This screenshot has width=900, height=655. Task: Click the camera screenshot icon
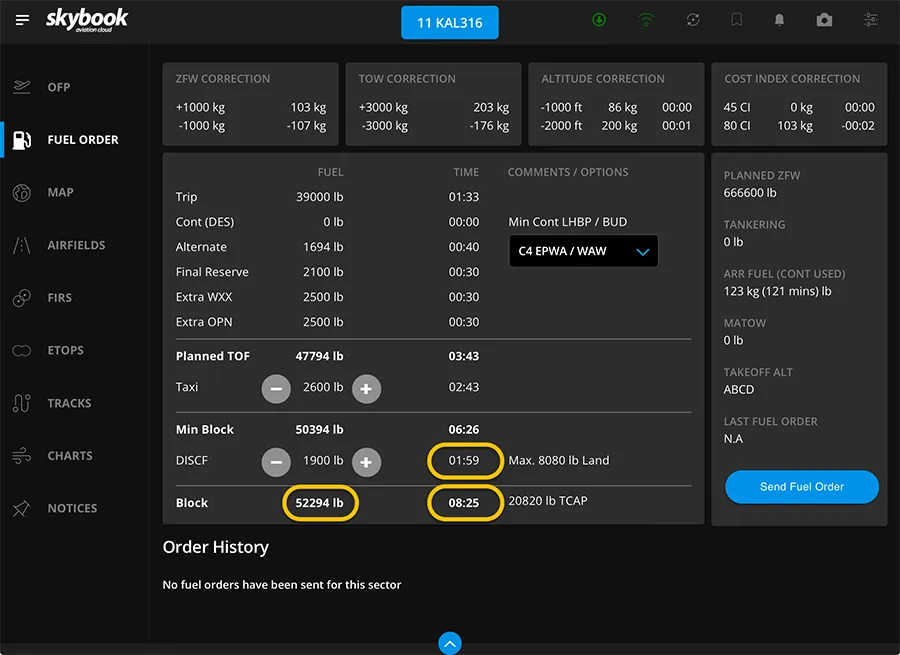pos(824,20)
